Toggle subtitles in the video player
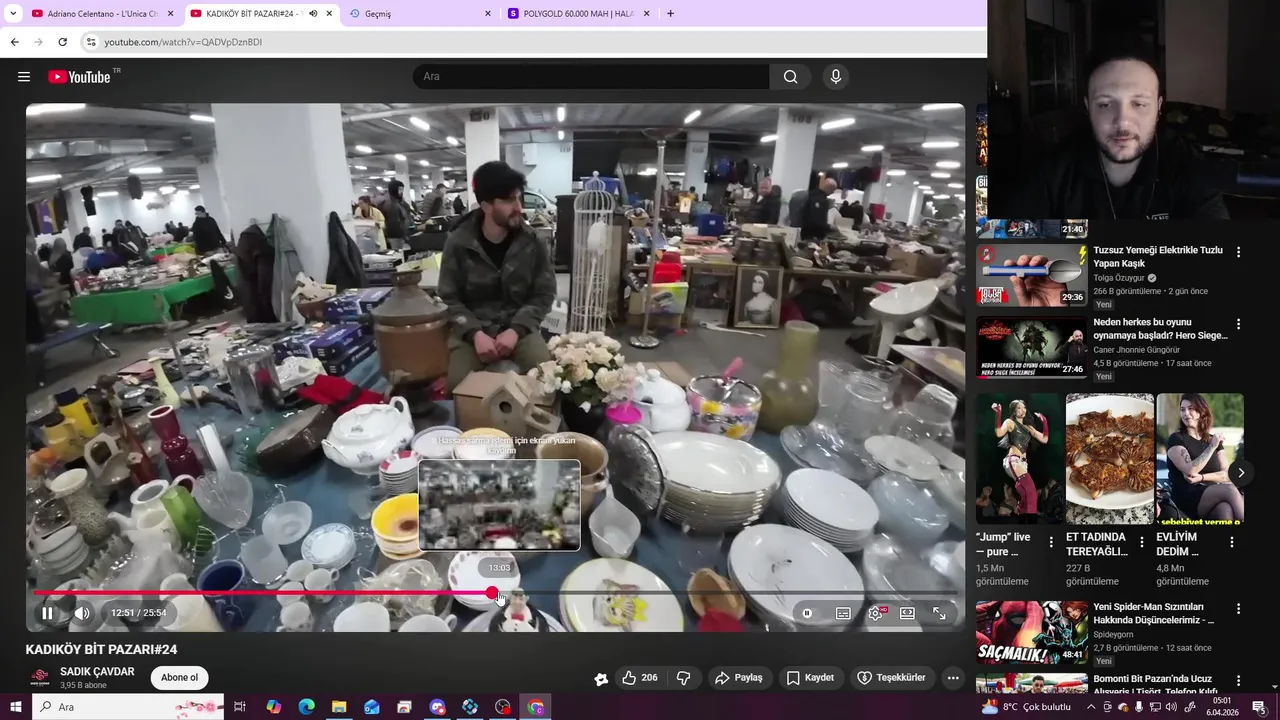Viewport: 1280px width, 720px height. [843, 613]
